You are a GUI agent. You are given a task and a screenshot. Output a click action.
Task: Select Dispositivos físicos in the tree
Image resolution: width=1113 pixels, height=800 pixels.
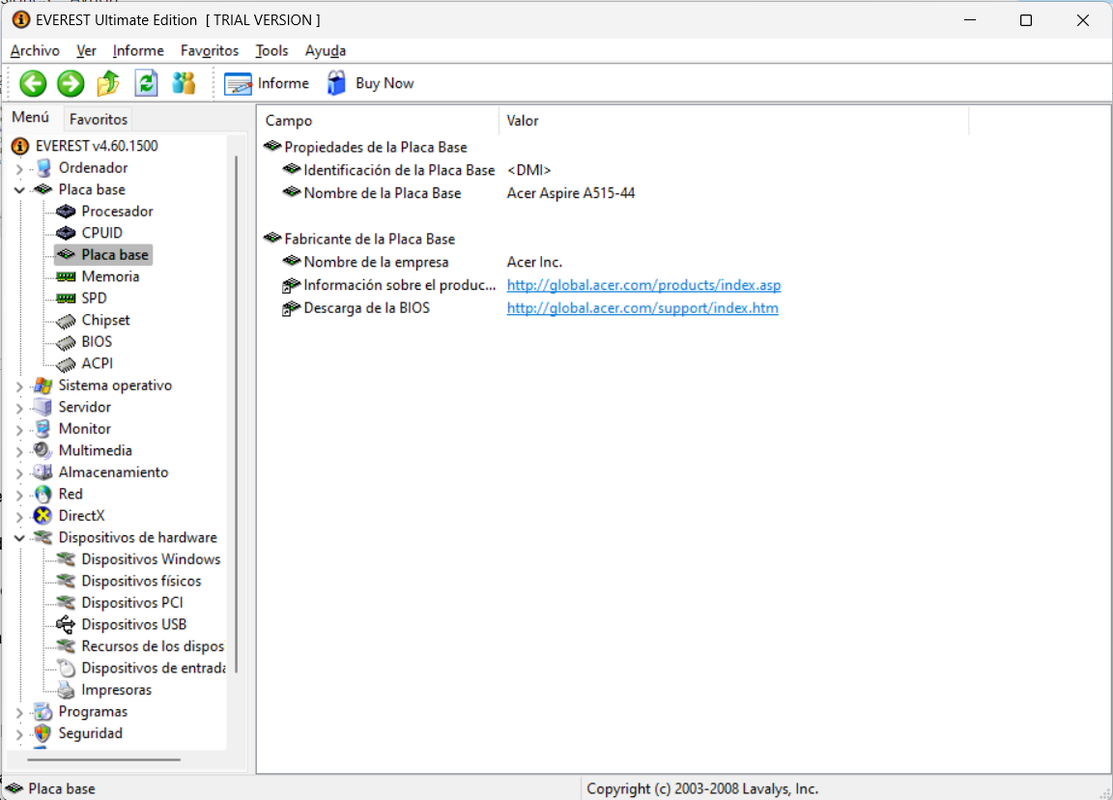click(x=141, y=581)
